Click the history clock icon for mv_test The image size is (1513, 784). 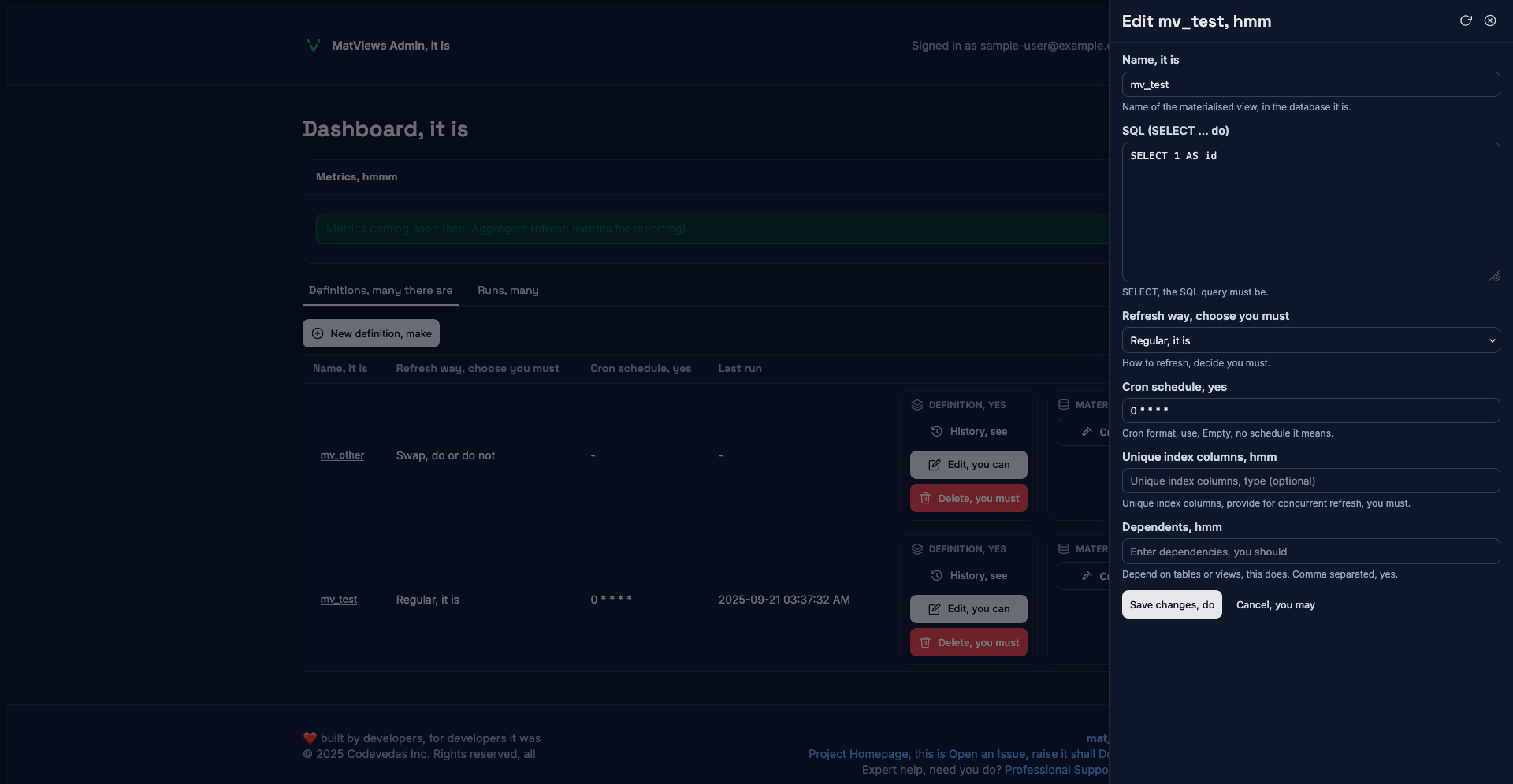936,575
